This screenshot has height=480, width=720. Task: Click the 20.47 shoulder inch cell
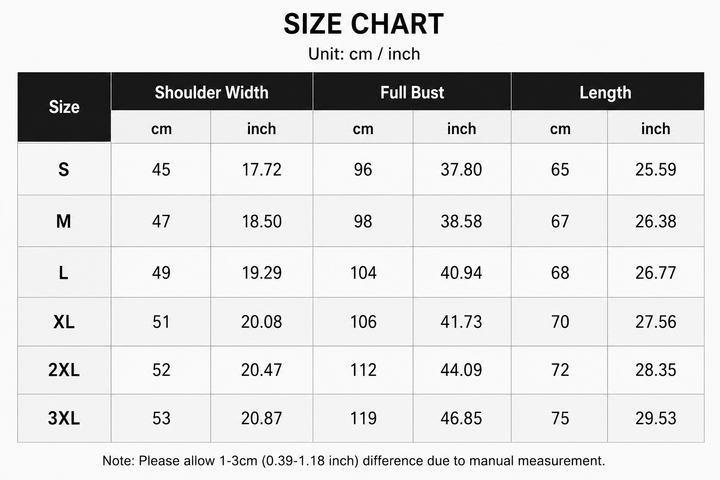(x=262, y=370)
